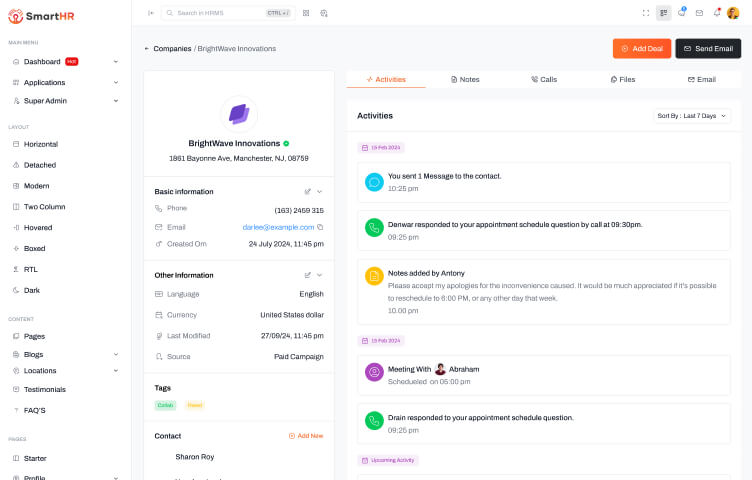The image size is (752, 480).
Task: Click the message activity chat bubble icon
Action: (x=374, y=182)
